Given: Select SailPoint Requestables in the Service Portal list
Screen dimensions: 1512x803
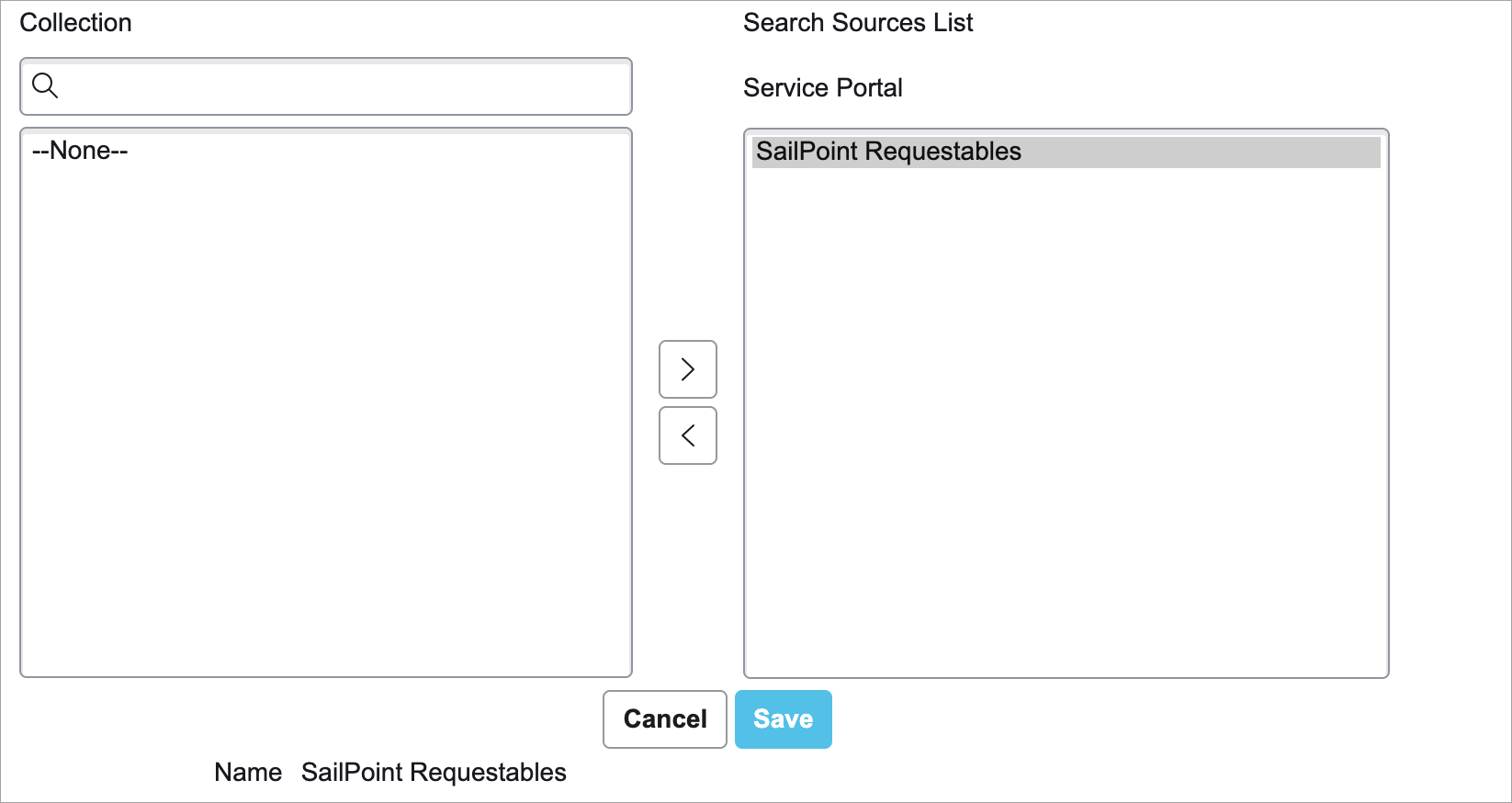Looking at the screenshot, I should coord(888,152).
